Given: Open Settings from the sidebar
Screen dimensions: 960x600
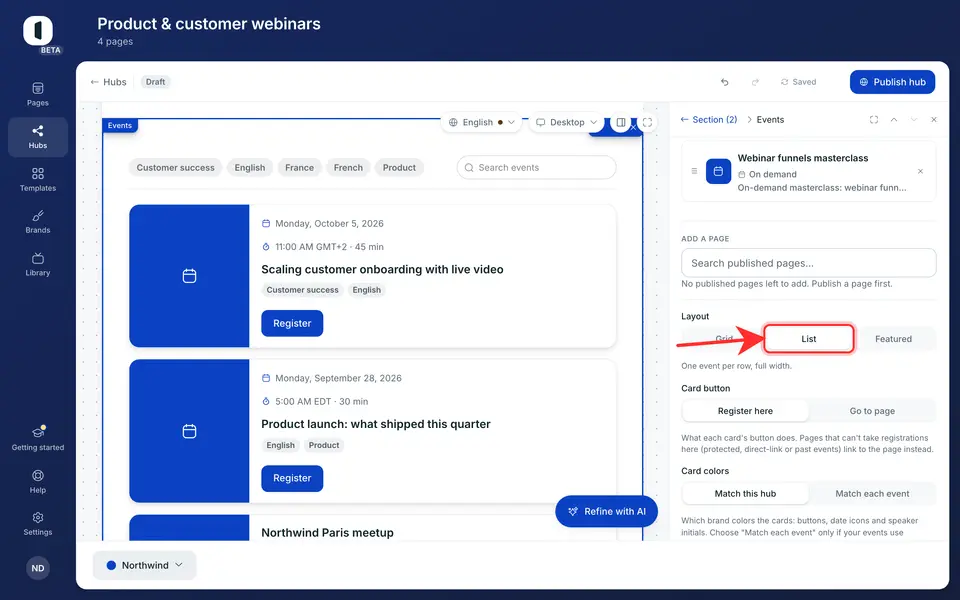Looking at the screenshot, I should coord(37,523).
